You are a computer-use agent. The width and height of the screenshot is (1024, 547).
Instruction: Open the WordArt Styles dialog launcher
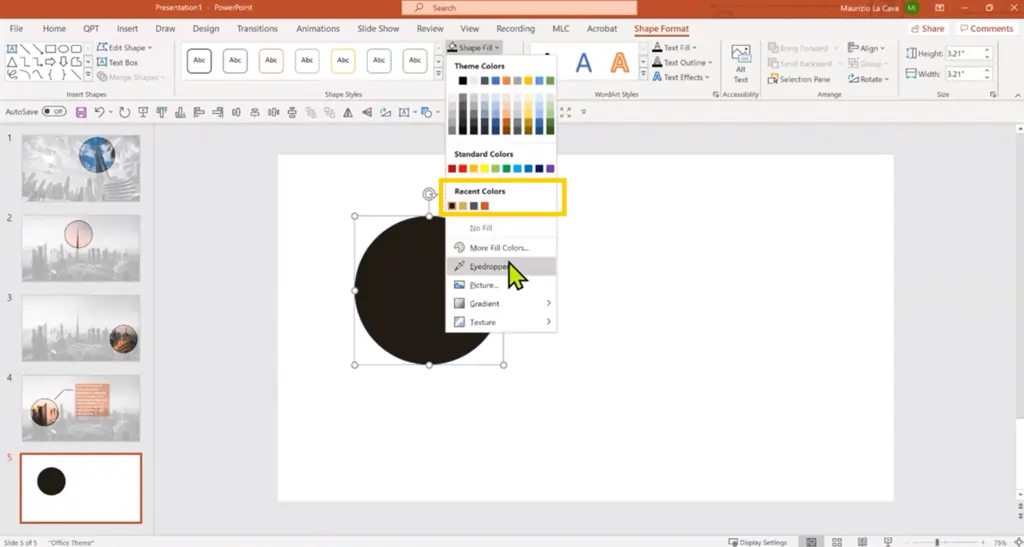(716, 95)
